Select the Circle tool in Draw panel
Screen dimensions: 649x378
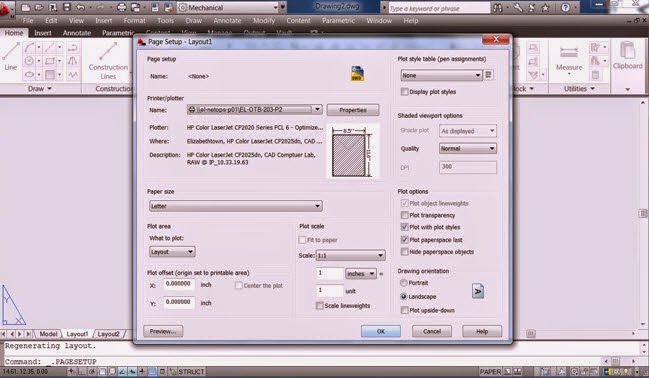coord(29,61)
